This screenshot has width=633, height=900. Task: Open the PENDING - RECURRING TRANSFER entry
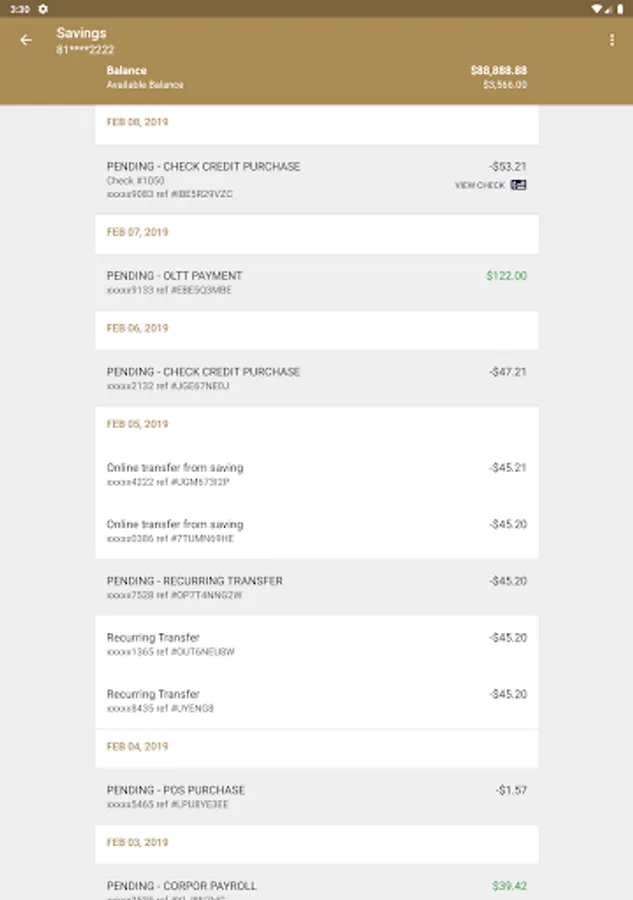(x=316, y=587)
